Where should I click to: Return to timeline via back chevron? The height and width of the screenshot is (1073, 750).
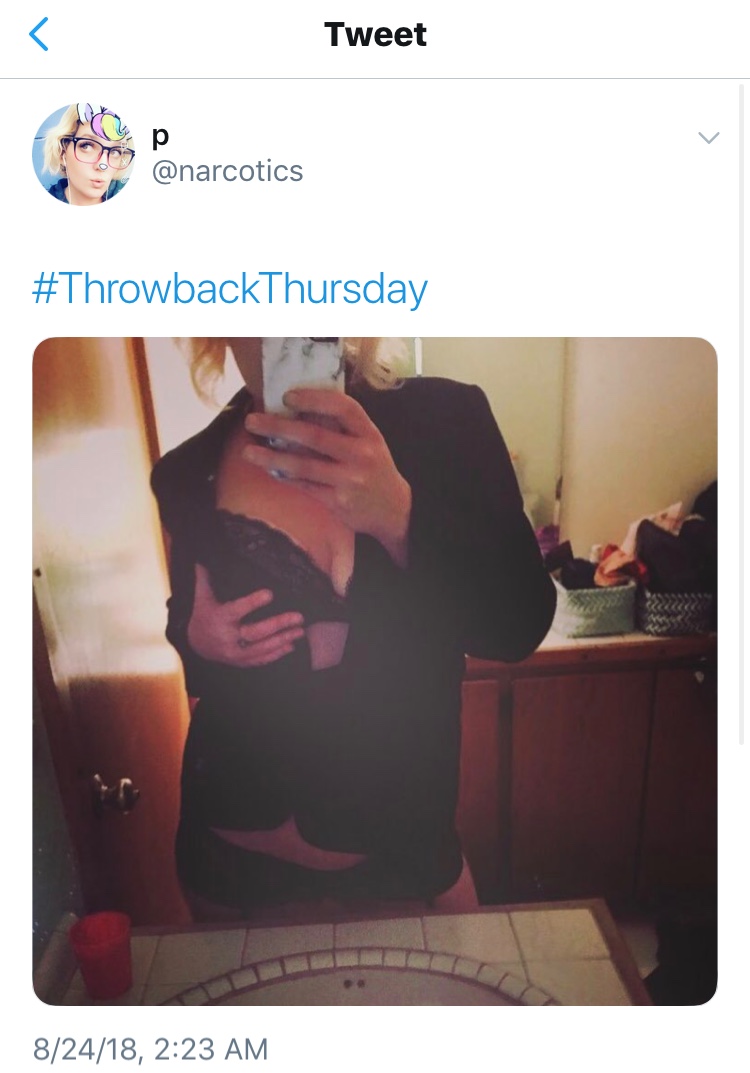click(39, 34)
